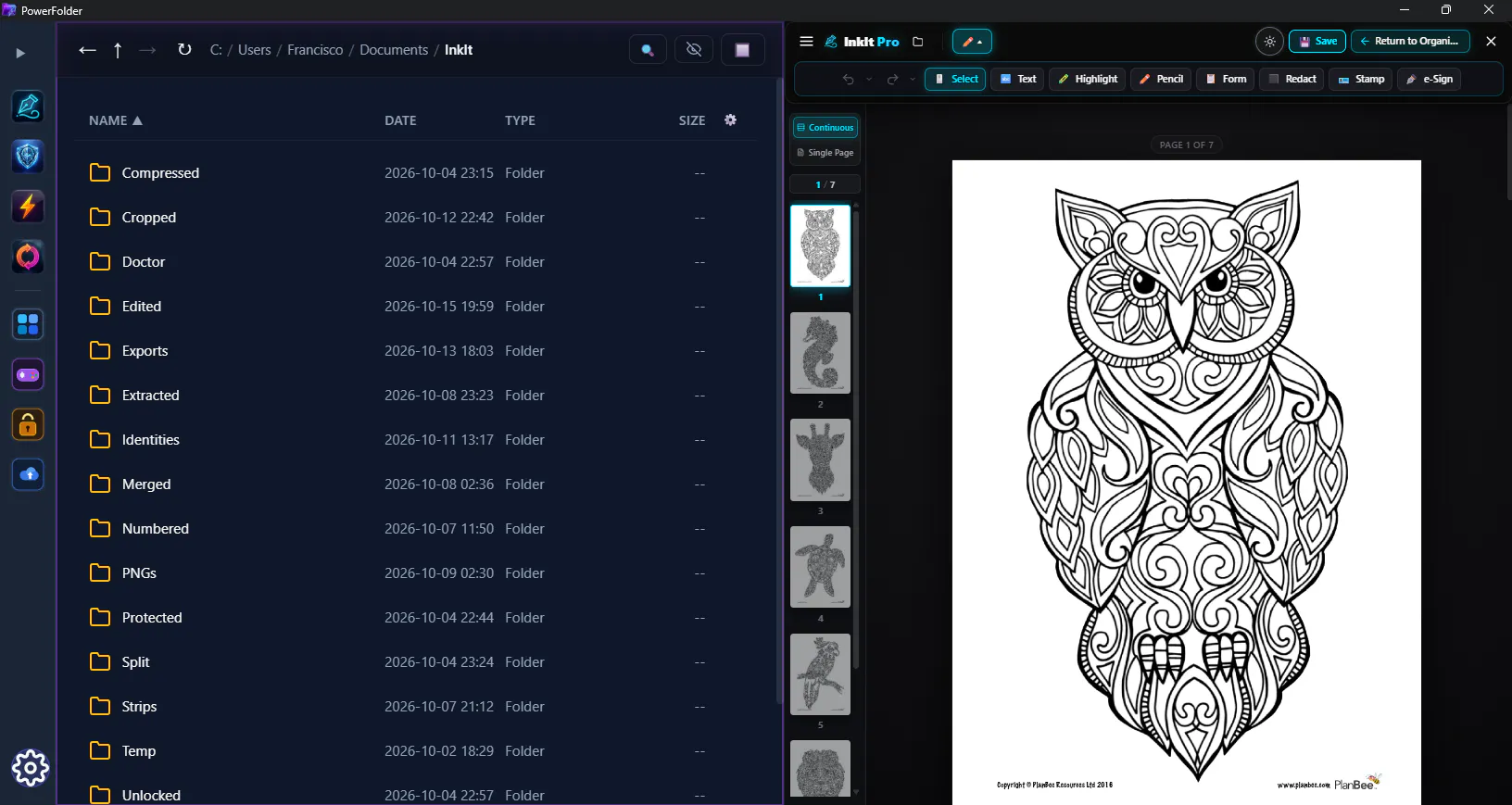
Task: Click the search icon in file browser
Action: coord(648,50)
